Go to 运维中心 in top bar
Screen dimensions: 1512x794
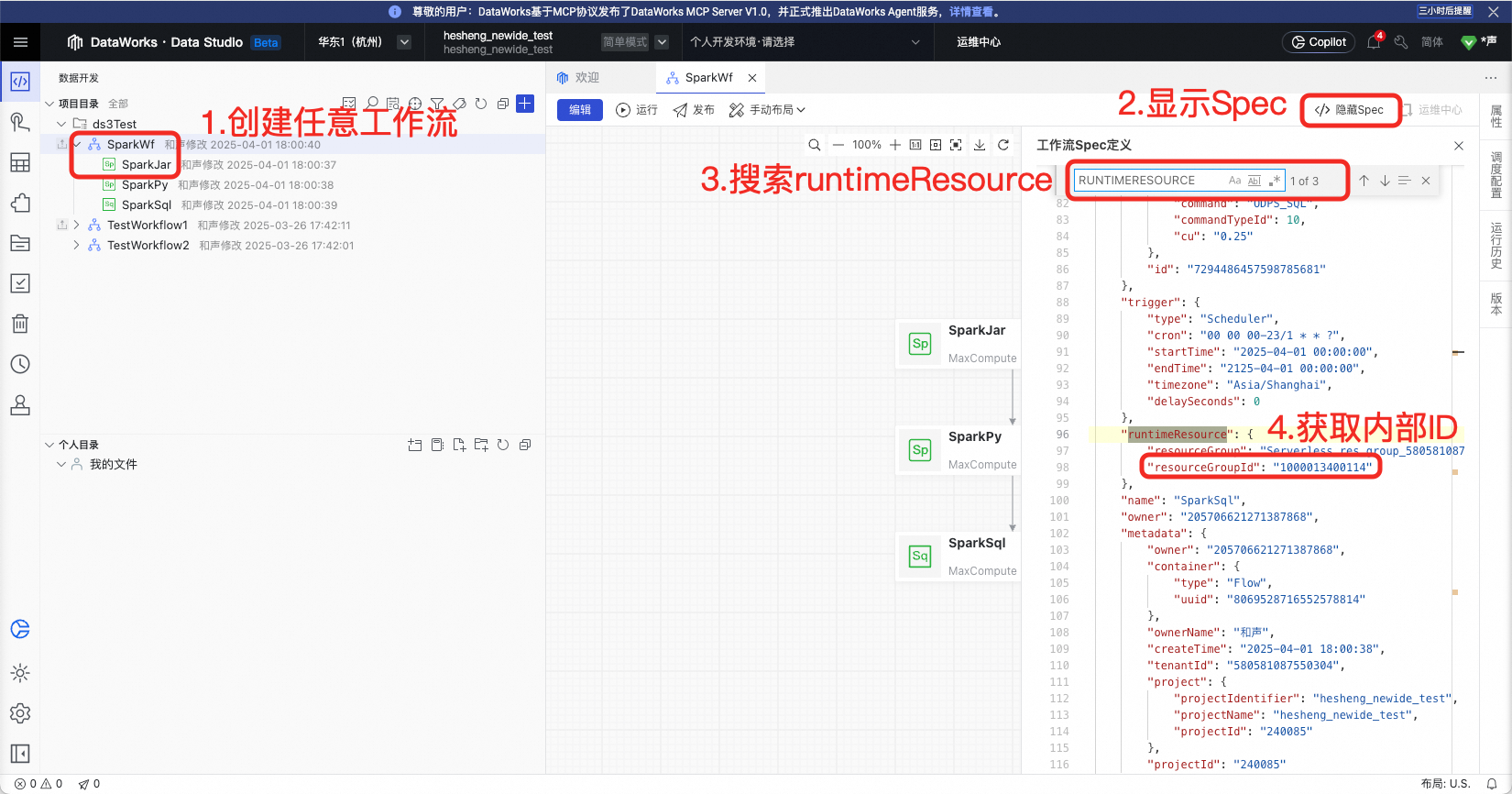pyautogui.click(x=979, y=42)
